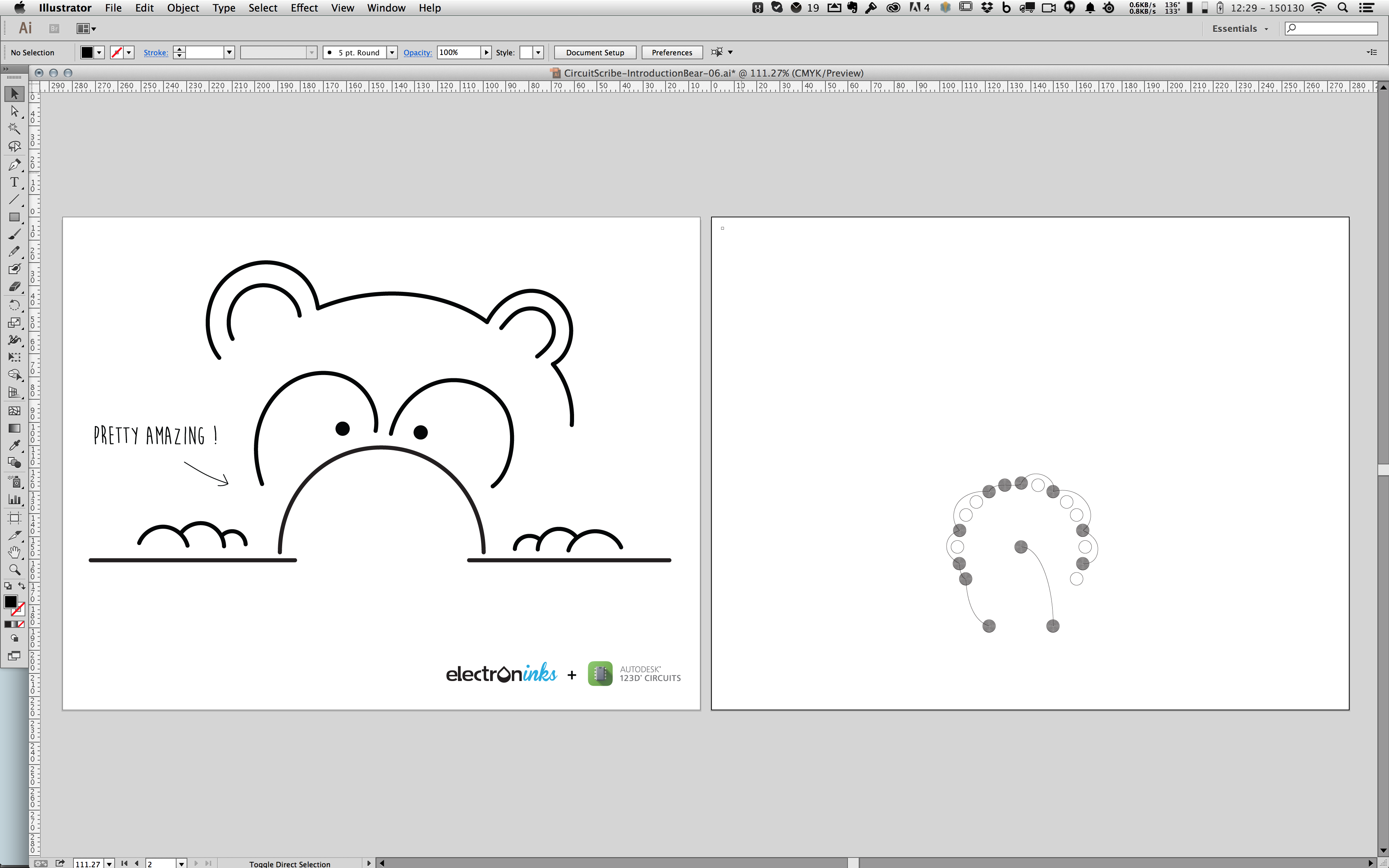Pick the Rectangle tool

[x=14, y=218]
